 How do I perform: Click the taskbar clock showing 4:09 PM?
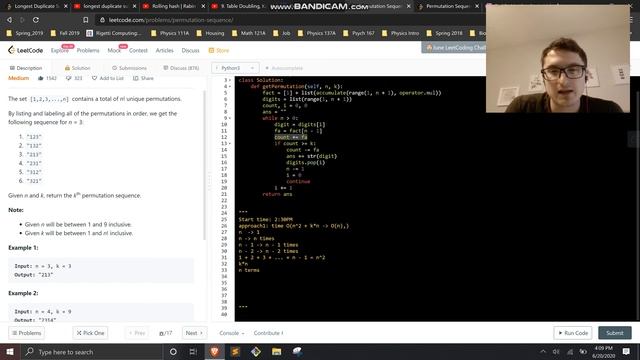click(603, 351)
